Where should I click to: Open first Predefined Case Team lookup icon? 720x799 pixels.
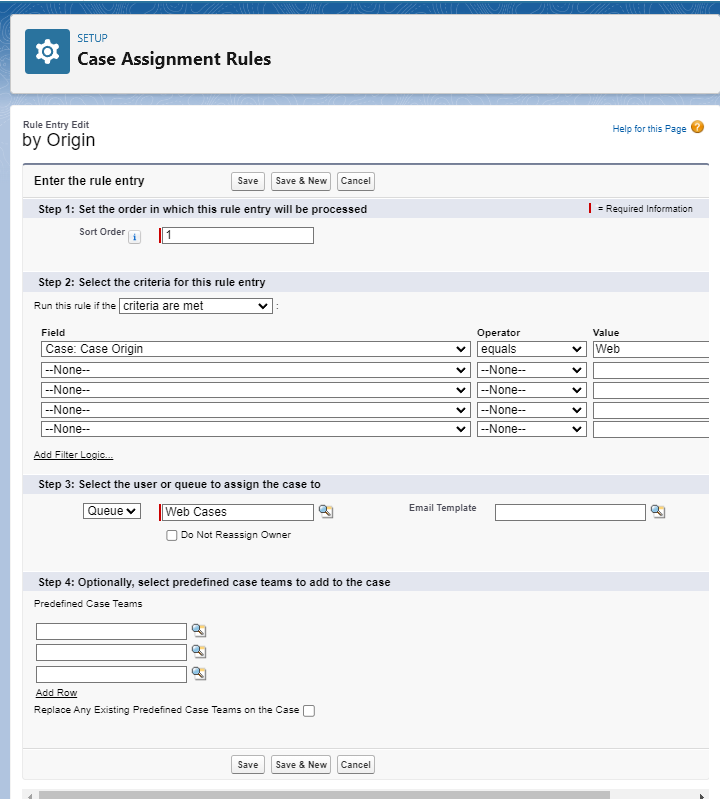point(198,631)
